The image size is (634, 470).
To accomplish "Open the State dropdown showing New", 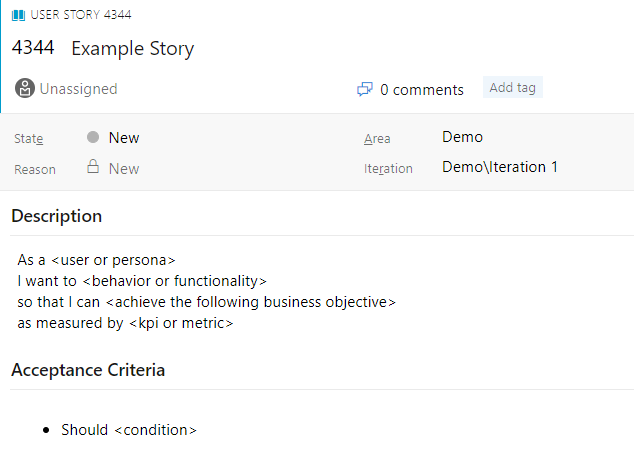I will coord(124,138).
